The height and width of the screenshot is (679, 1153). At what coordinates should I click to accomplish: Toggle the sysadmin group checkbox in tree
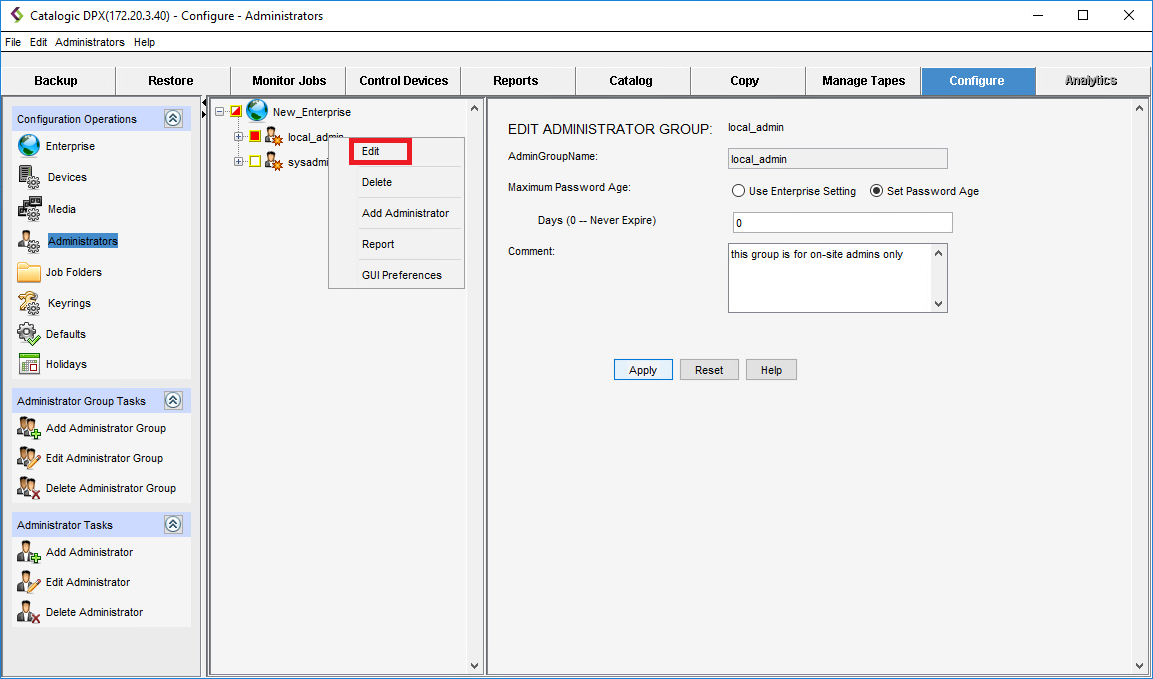pyautogui.click(x=254, y=162)
